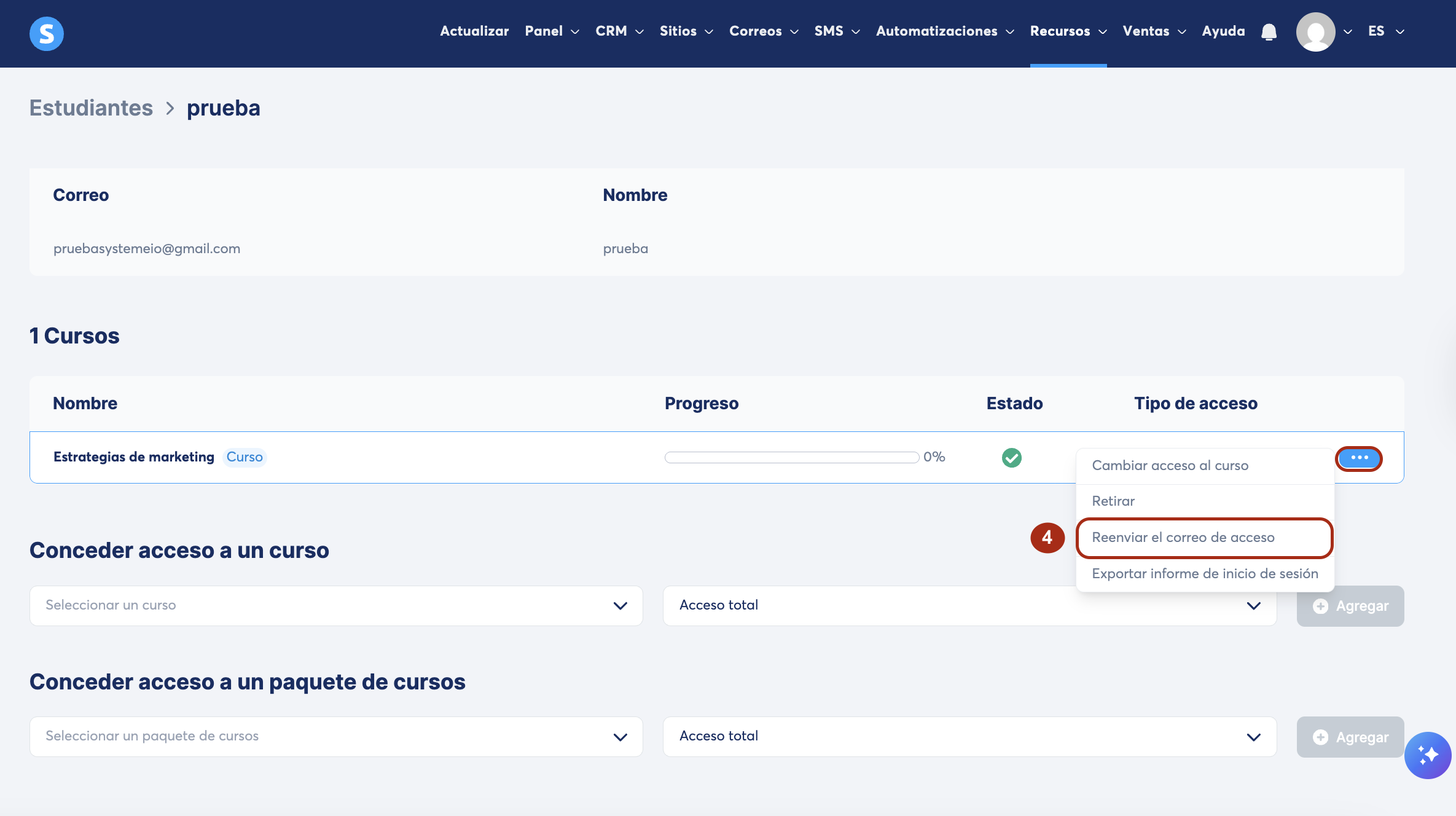Click the green active status checkmark
The width and height of the screenshot is (1456, 816).
[x=1011, y=457]
